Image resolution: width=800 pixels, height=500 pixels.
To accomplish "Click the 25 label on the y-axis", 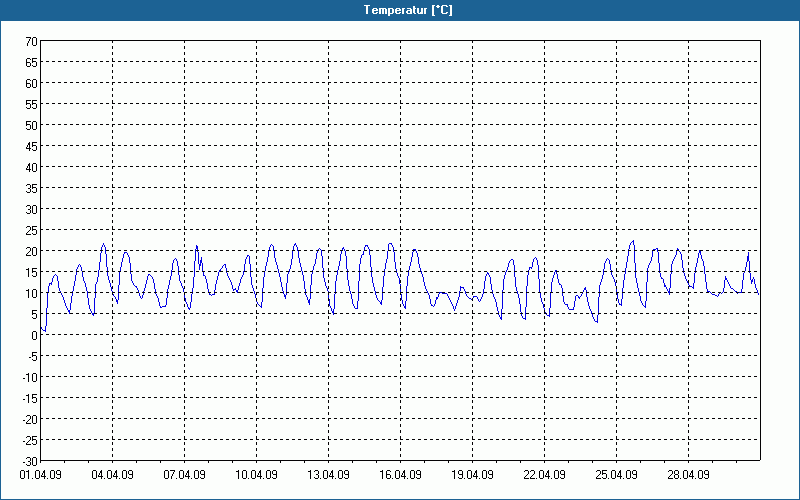I will coord(32,231).
